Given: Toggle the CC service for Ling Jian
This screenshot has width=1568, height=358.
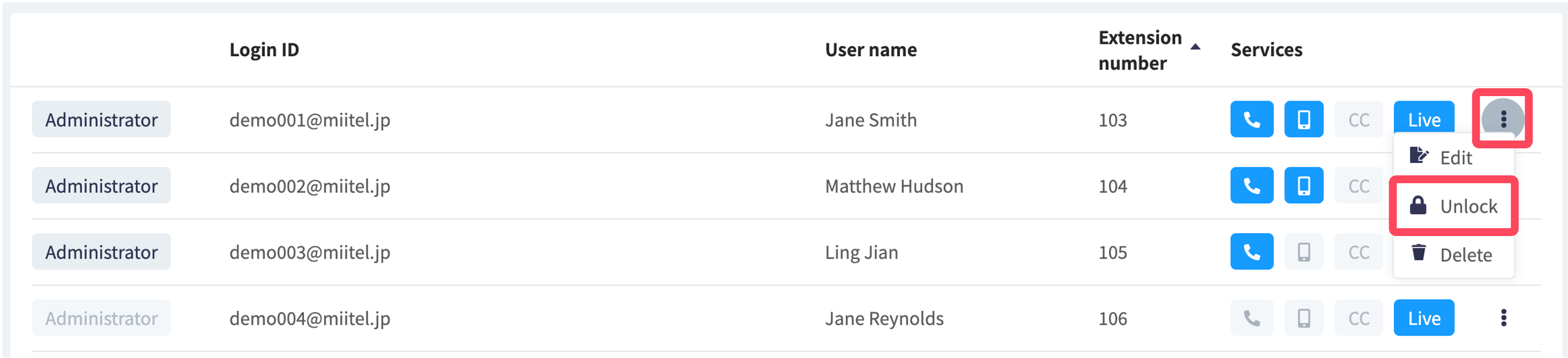Looking at the screenshot, I should pyautogui.click(x=1358, y=252).
